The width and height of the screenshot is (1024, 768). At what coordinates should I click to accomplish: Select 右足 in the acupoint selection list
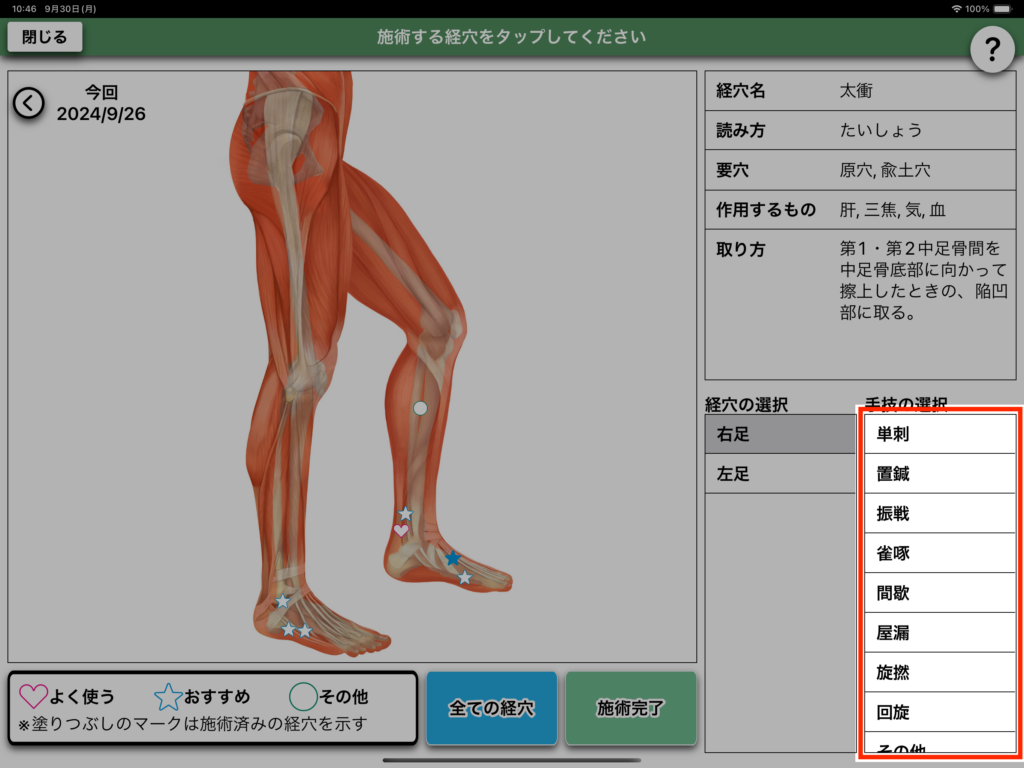[780, 434]
